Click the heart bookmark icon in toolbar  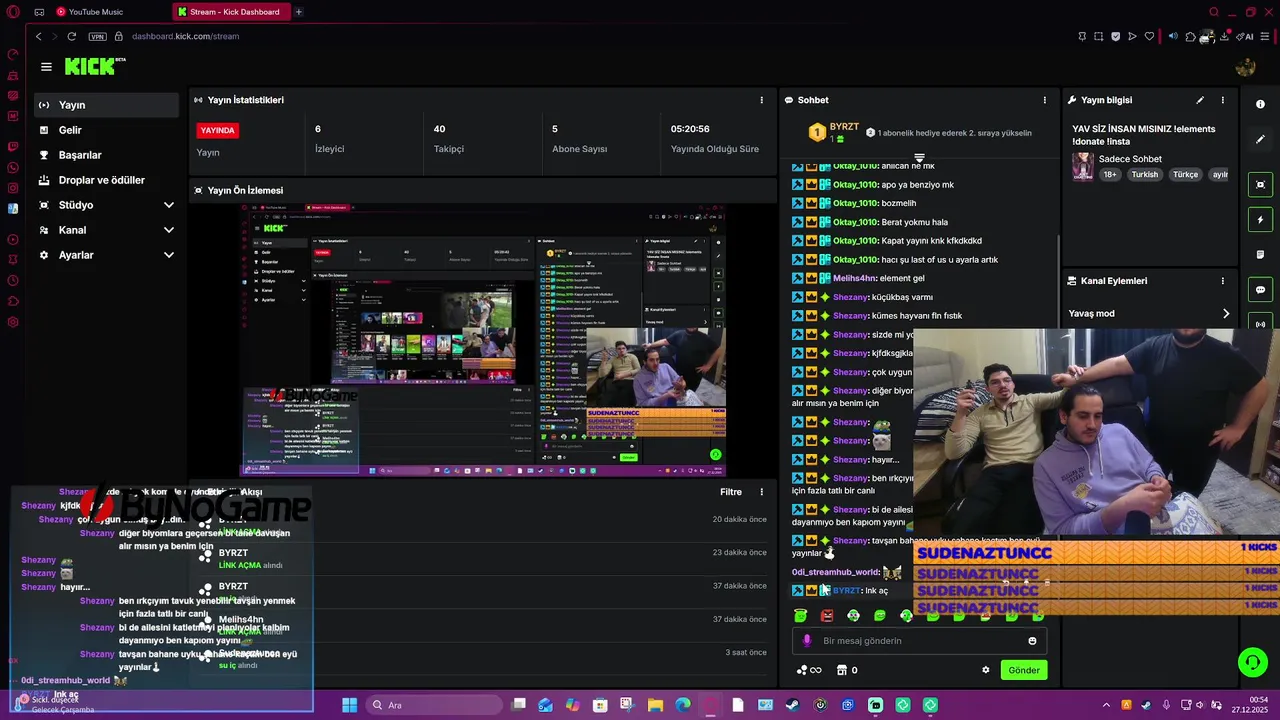1149,36
